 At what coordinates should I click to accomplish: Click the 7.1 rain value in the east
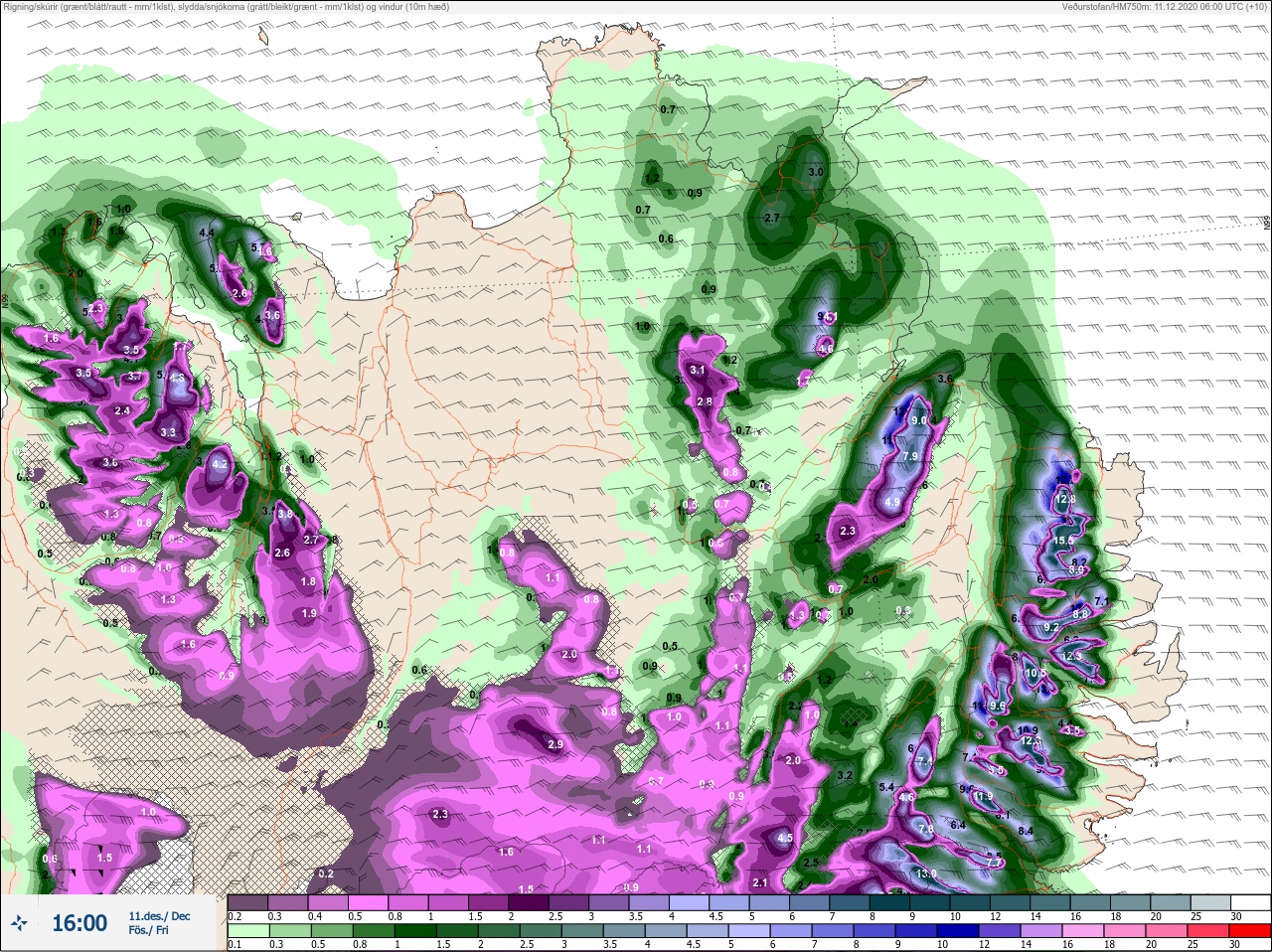[x=1101, y=601]
